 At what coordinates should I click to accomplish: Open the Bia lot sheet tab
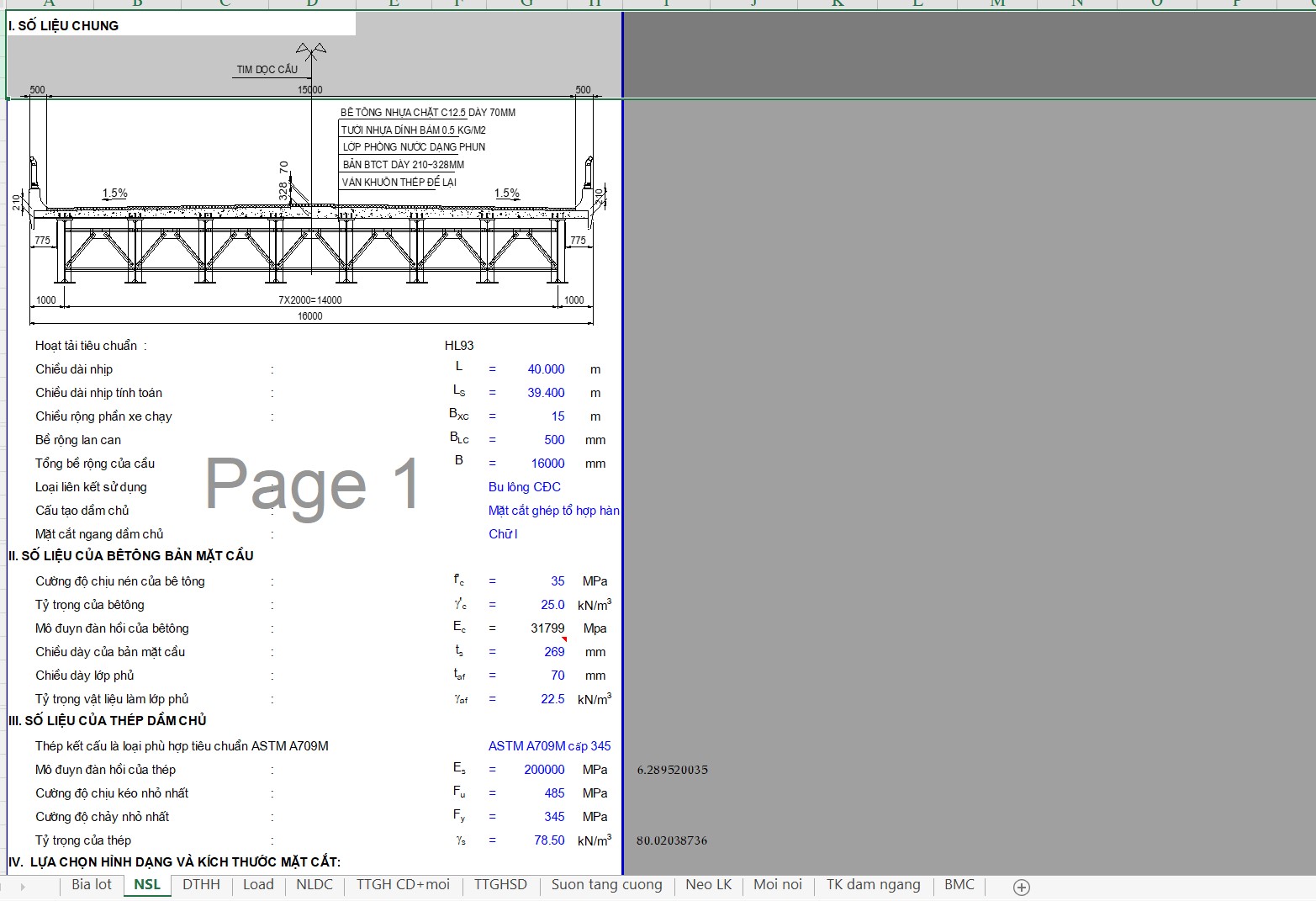pyautogui.click(x=92, y=885)
